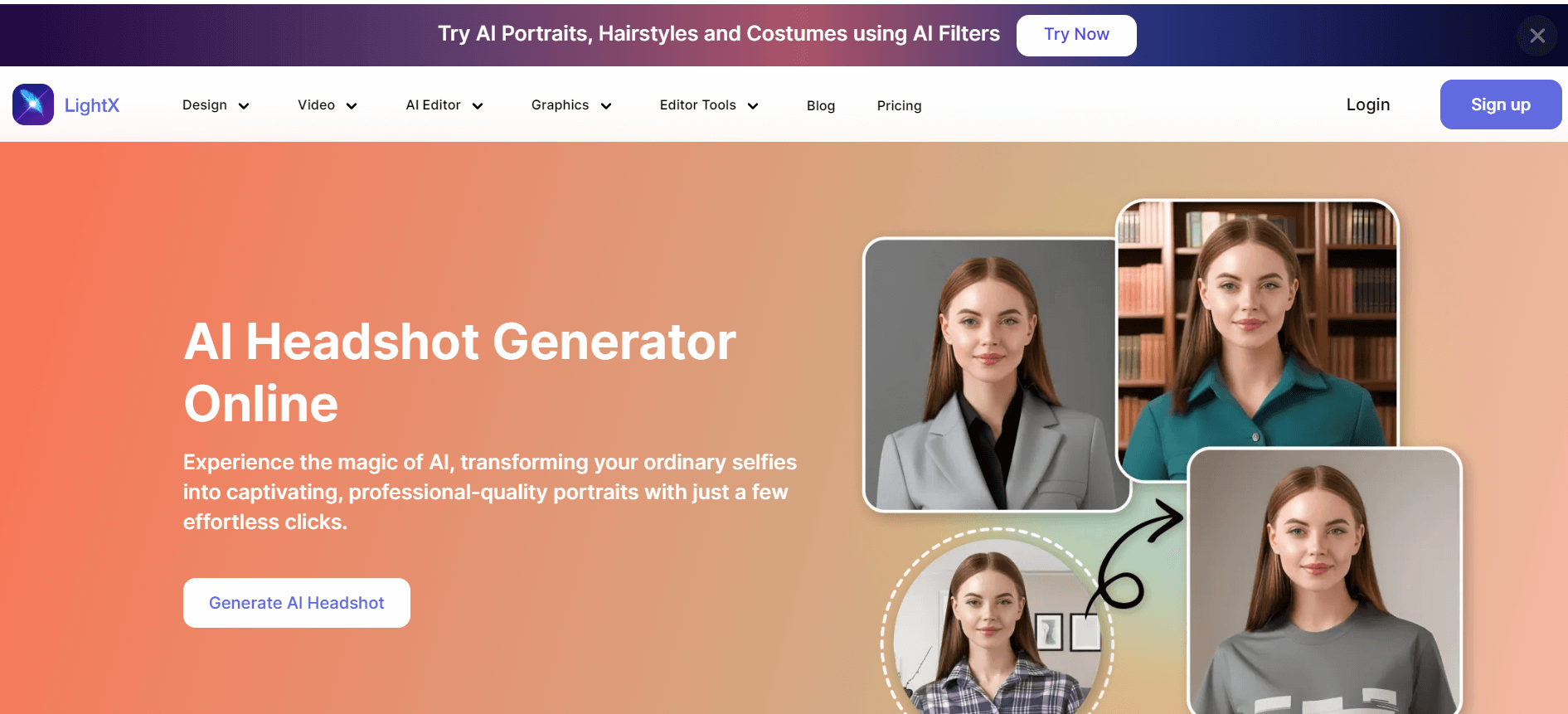Click the 'Experience the magic of AI' paragraph
Image resolution: width=1568 pixels, height=714 pixels.
point(490,492)
